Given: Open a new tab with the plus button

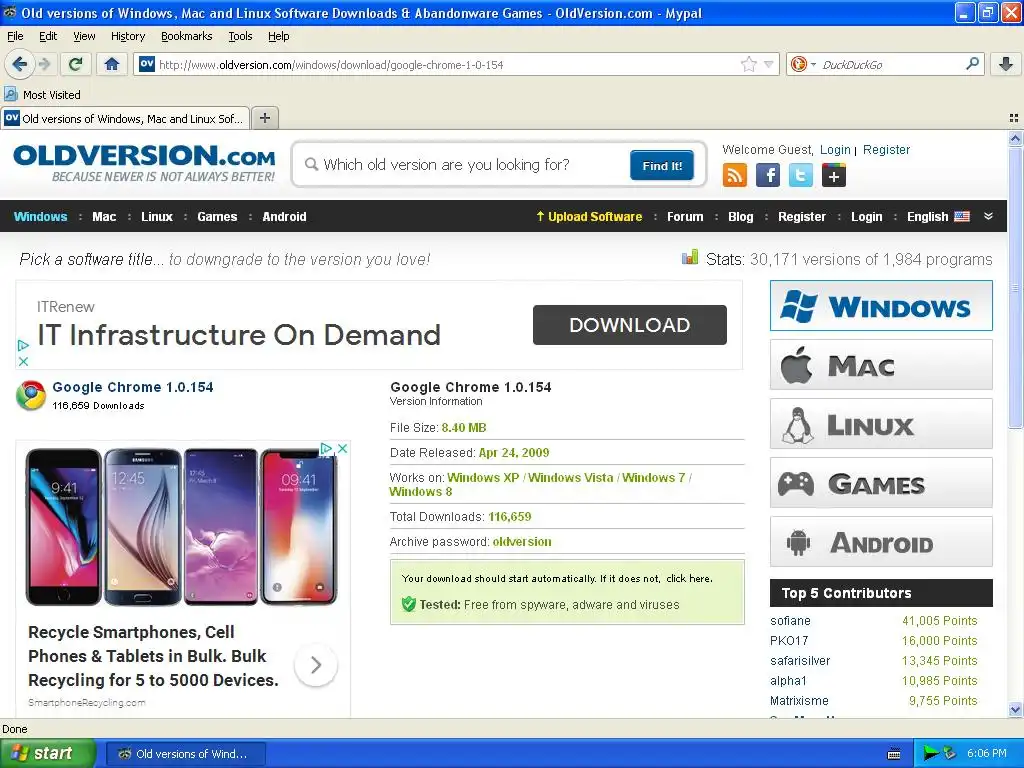Looking at the screenshot, I should click(264, 118).
